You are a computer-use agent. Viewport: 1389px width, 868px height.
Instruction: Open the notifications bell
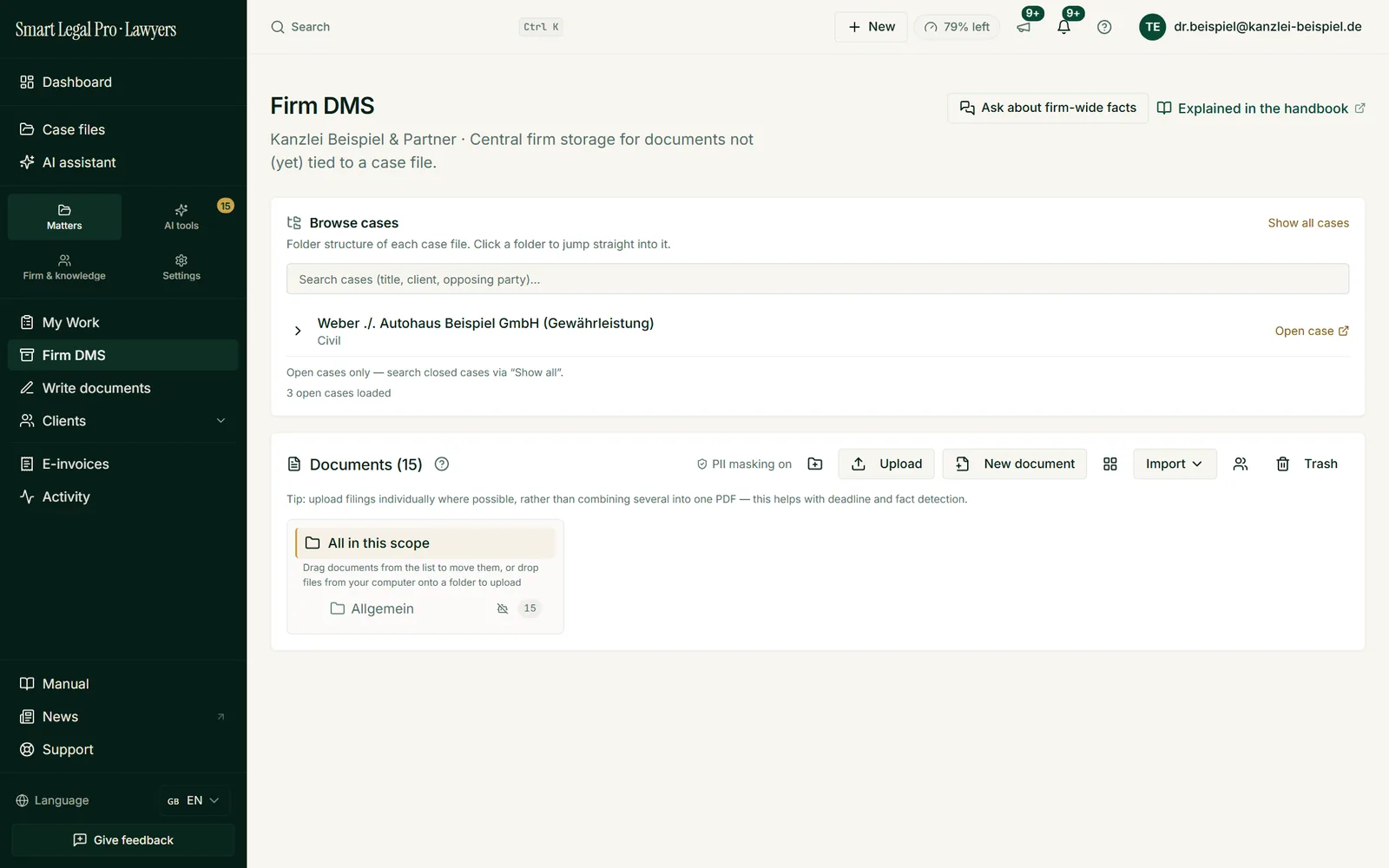[1063, 27]
